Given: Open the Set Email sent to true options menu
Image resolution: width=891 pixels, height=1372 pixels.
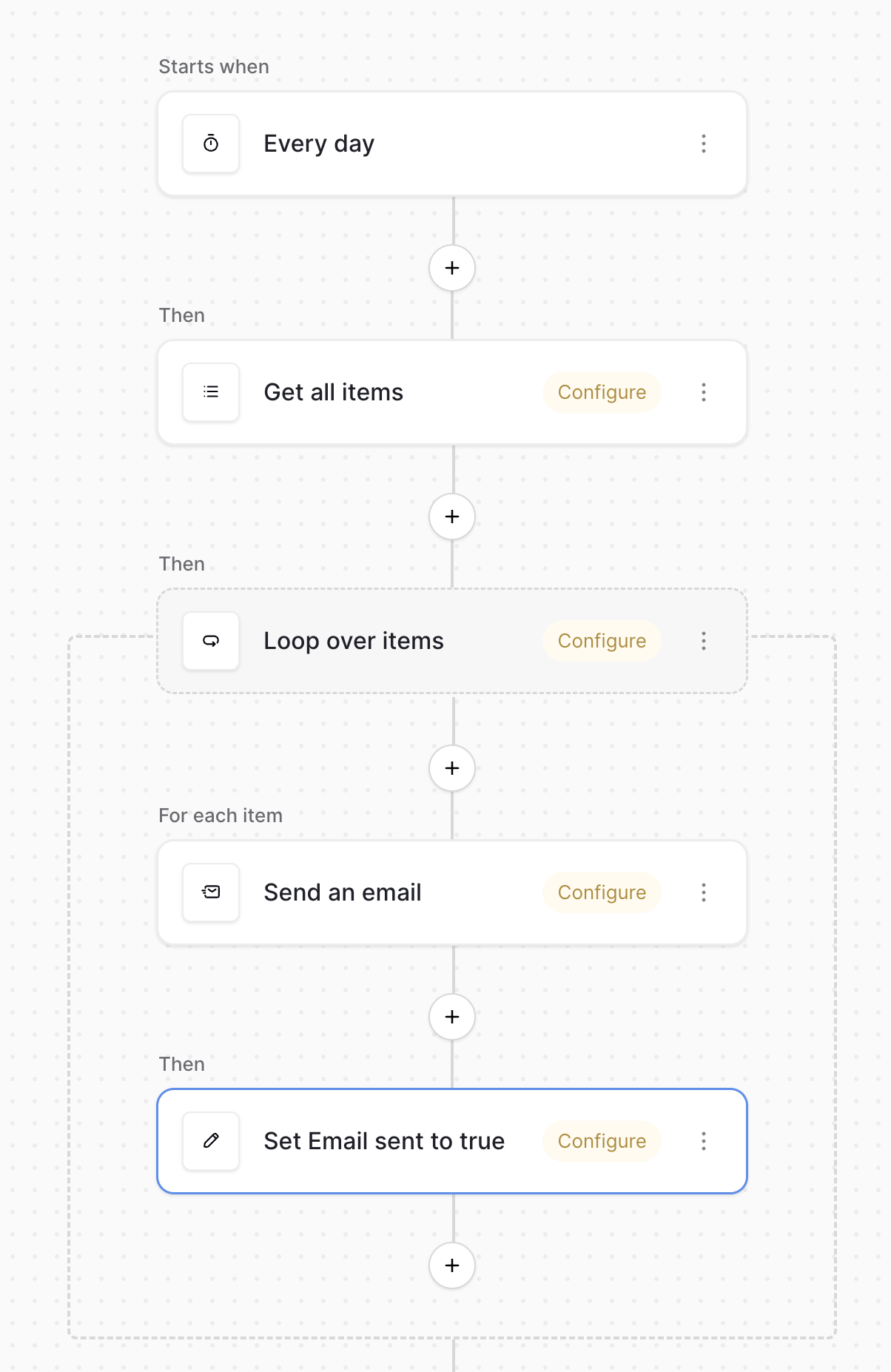Looking at the screenshot, I should [x=704, y=1141].
